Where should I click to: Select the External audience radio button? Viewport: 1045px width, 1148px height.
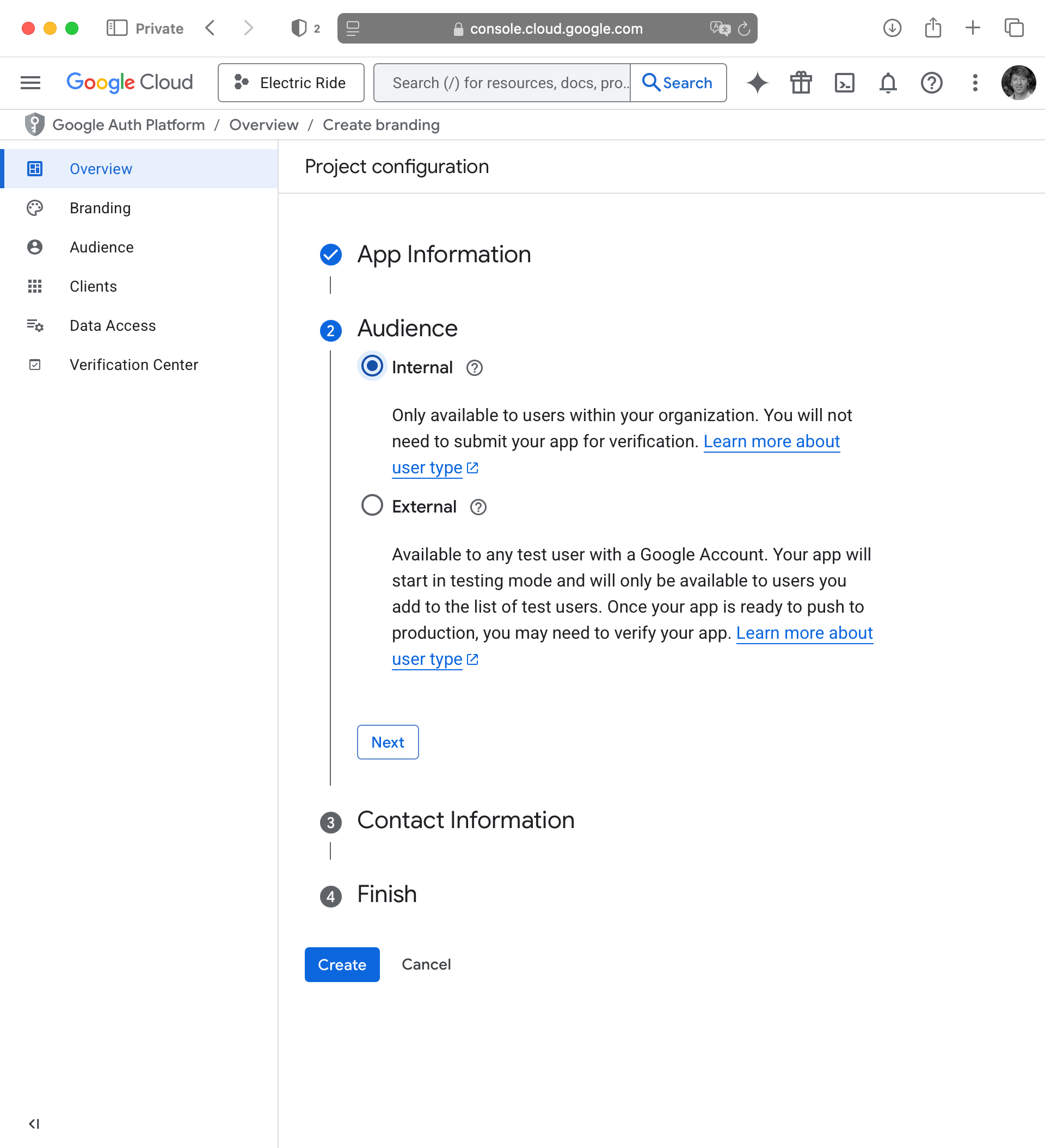coord(372,505)
